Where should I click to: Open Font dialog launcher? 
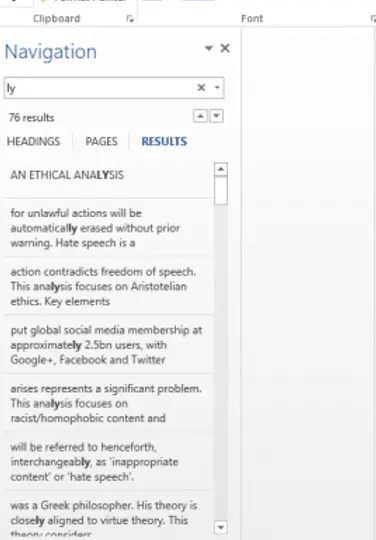coord(373,19)
